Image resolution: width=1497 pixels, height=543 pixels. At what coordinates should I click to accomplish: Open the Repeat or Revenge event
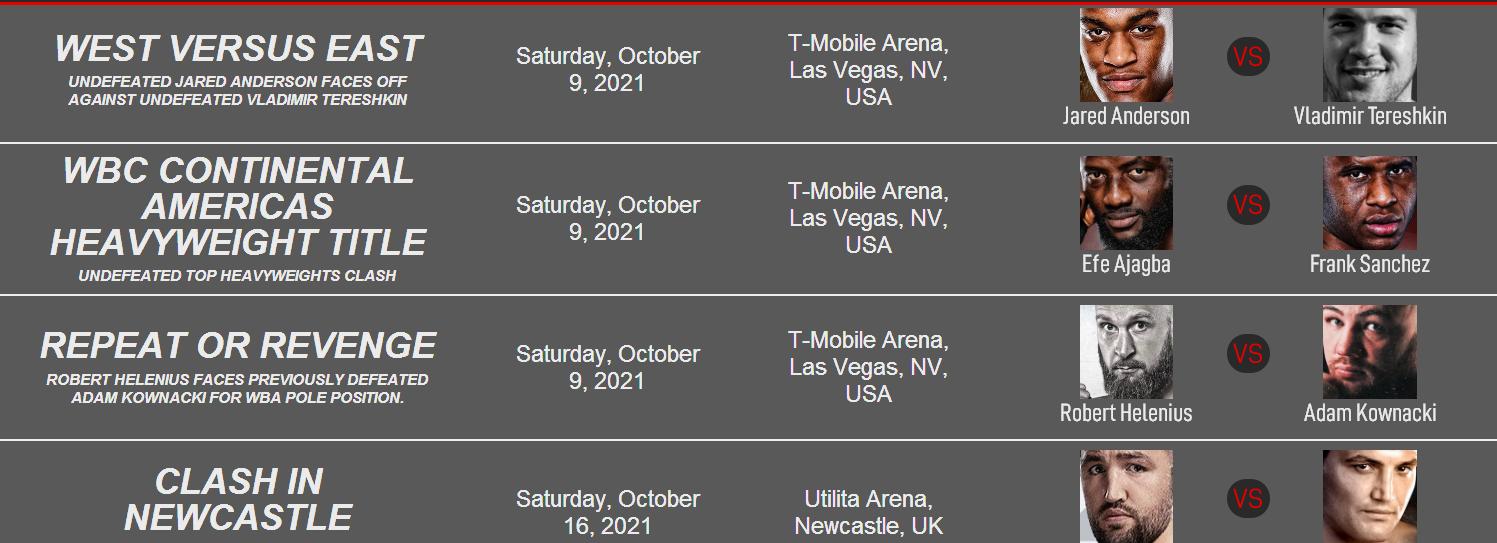pyautogui.click(x=238, y=345)
